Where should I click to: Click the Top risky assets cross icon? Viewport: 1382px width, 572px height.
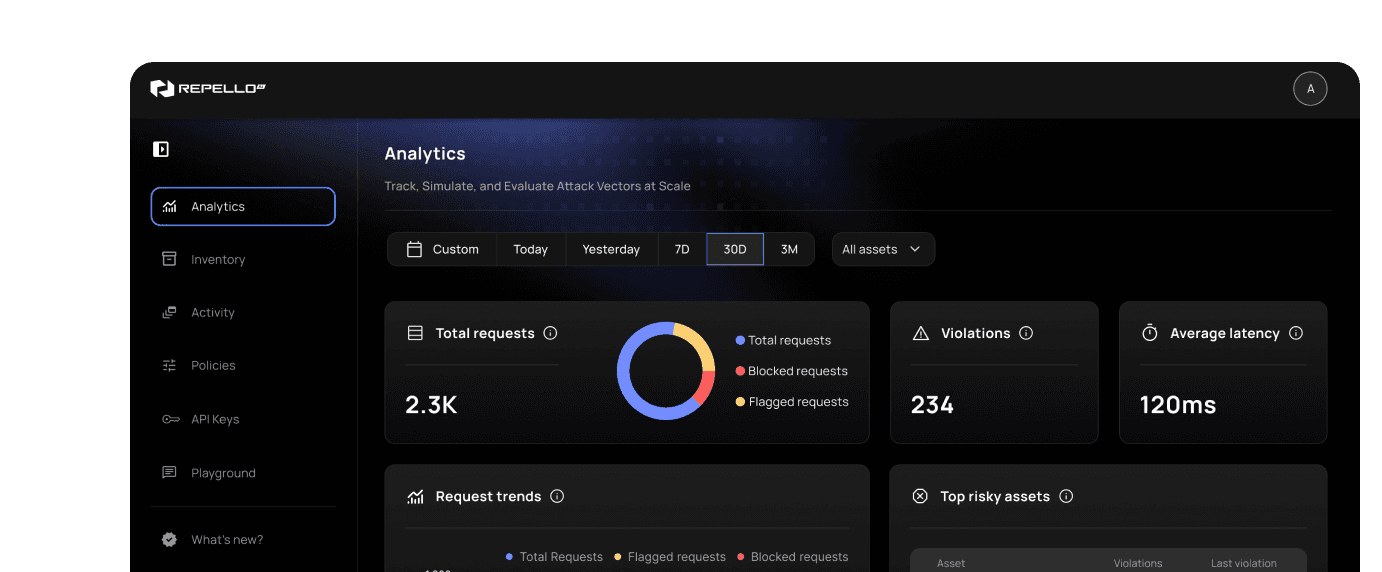(920, 497)
